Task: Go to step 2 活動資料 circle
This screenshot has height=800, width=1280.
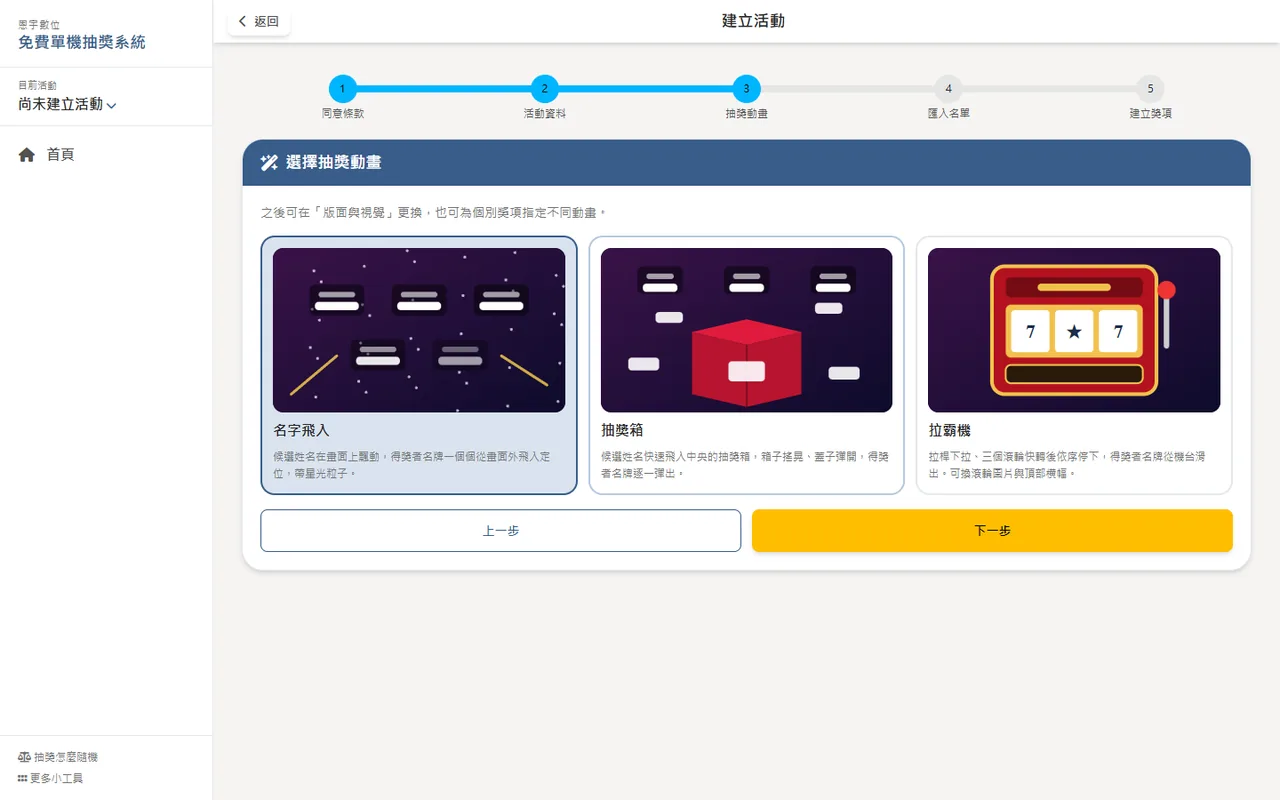Action: tap(544, 89)
